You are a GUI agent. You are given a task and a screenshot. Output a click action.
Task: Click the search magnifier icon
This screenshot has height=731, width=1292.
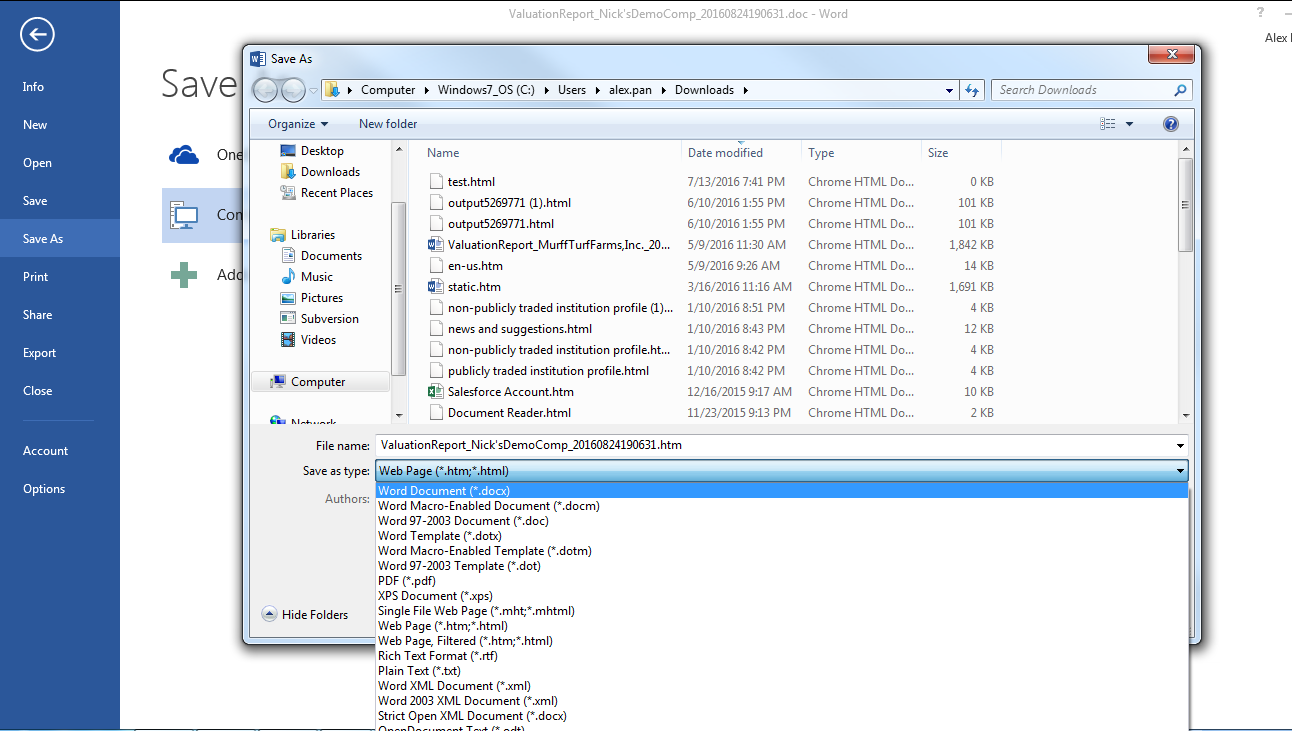[1180, 90]
